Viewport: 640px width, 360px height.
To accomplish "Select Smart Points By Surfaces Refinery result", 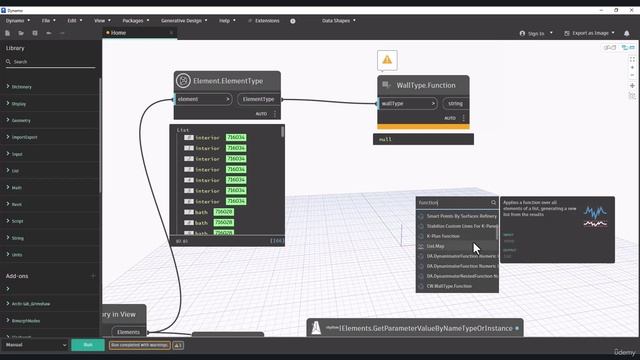I will click(x=456, y=216).
